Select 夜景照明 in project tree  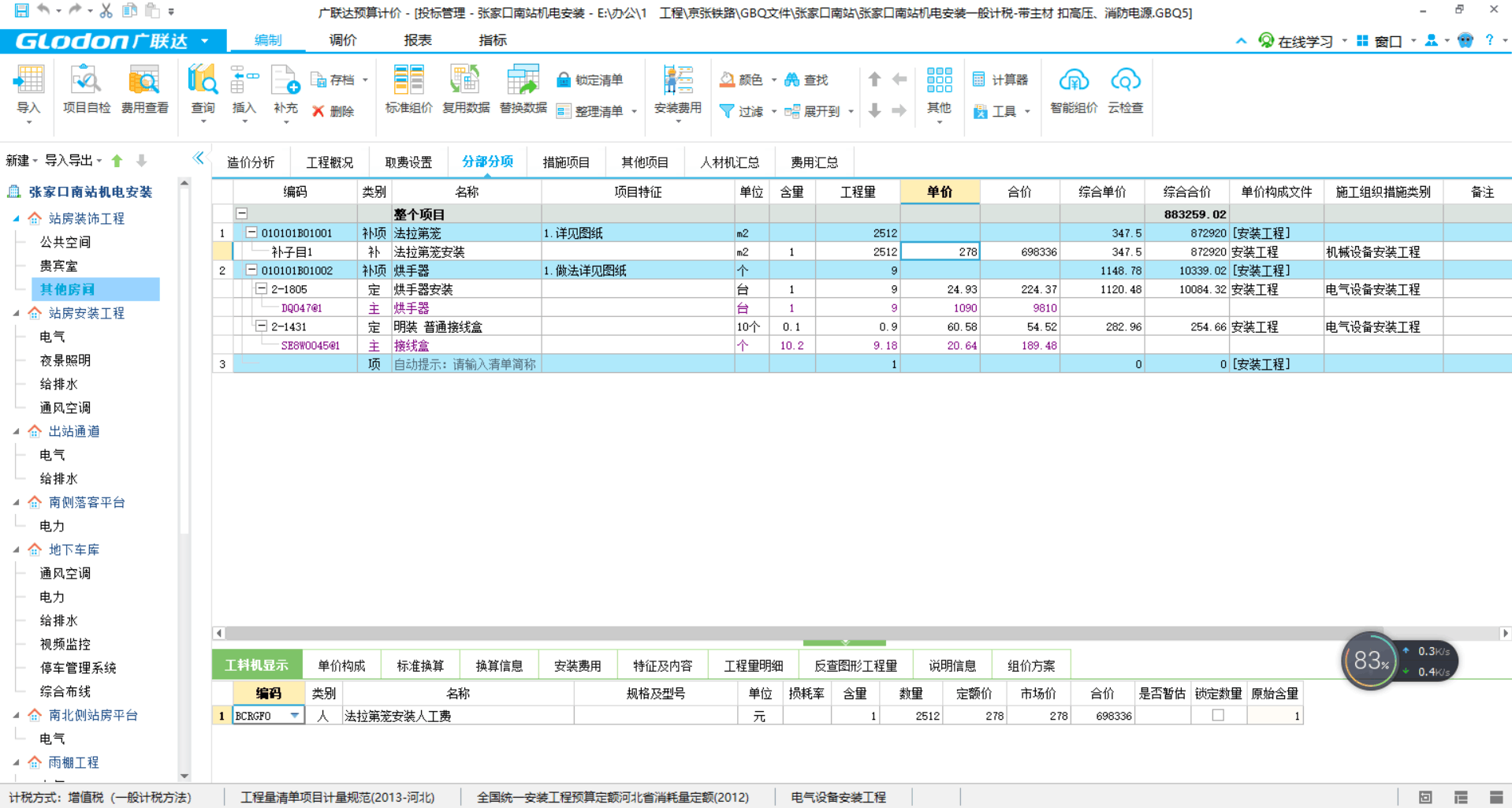coord(65,360)
